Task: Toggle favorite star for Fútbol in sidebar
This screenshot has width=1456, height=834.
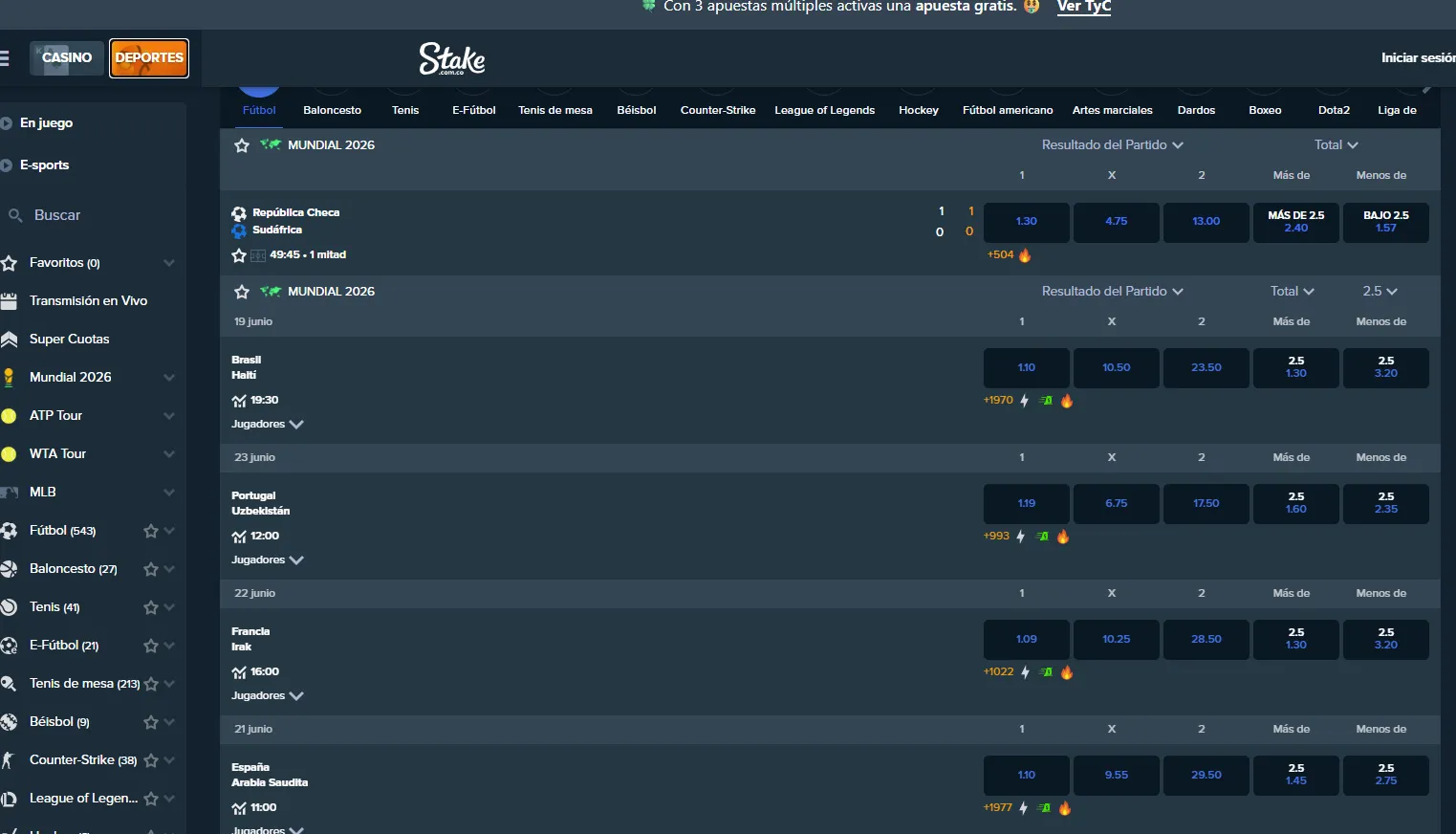Action: [150, 531]
